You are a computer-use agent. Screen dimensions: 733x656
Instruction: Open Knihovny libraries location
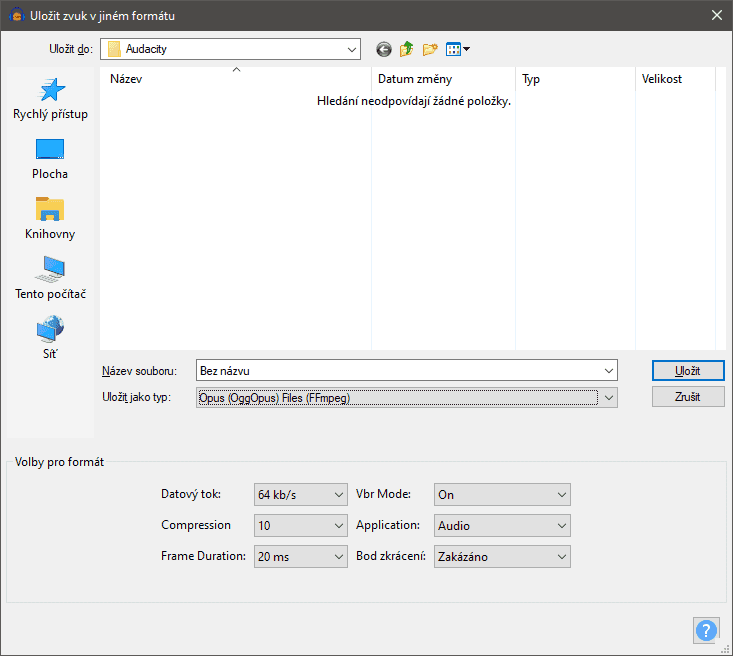coord(50,219)
